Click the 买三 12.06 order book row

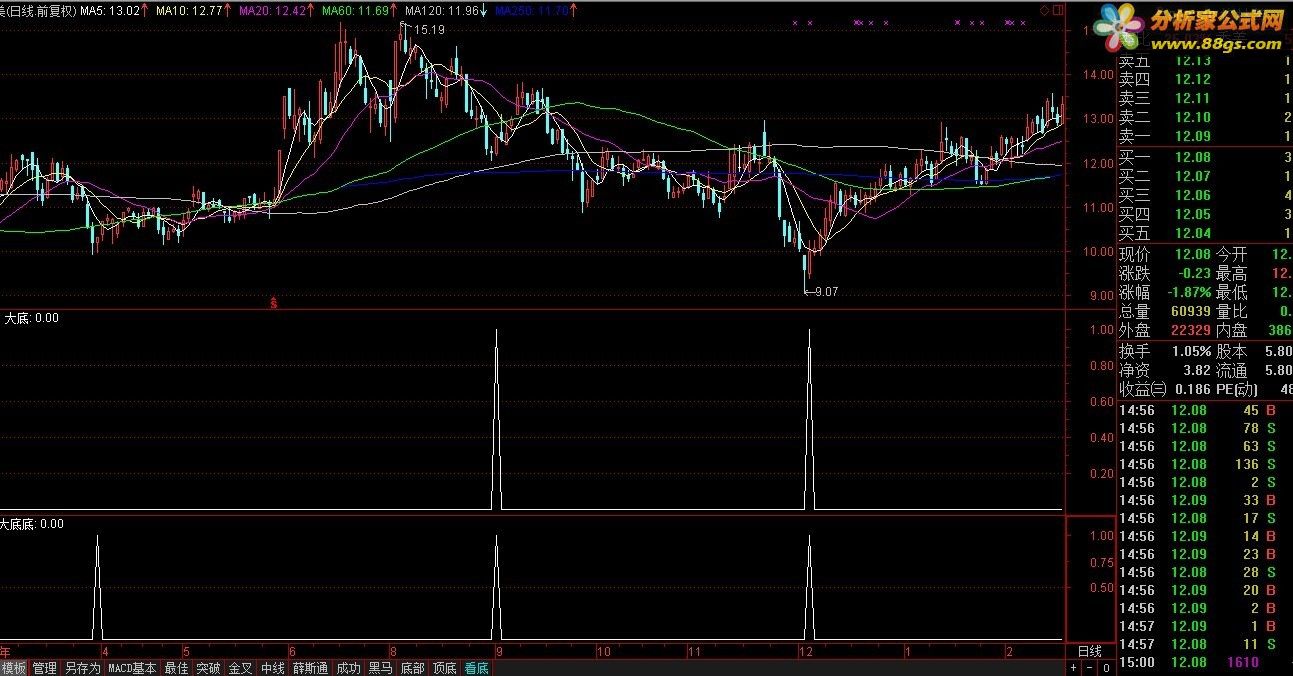point(1204,195)
